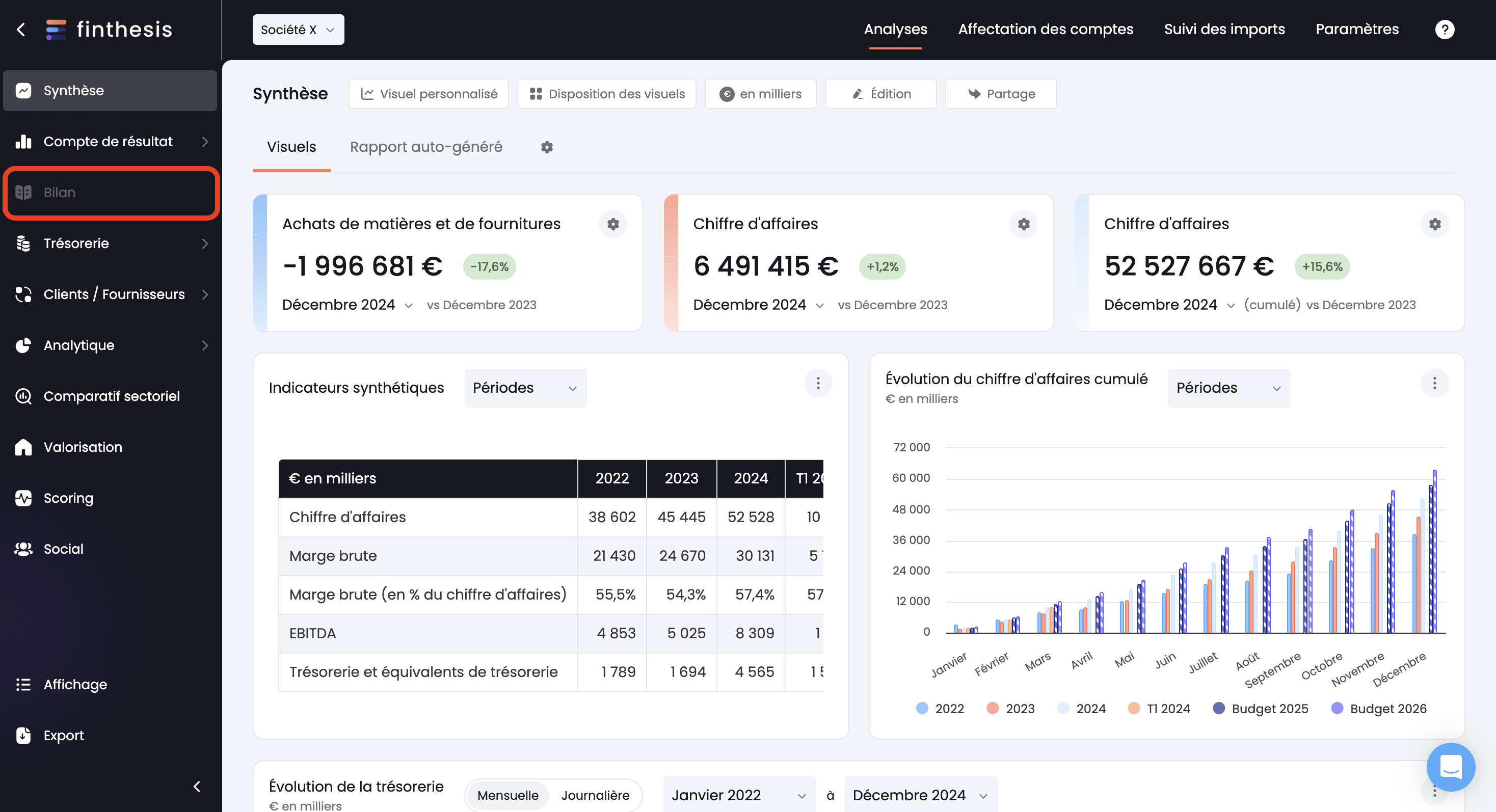Click the Partage button
This screenshot has width=1496, height=812.
click(1001, 93)
